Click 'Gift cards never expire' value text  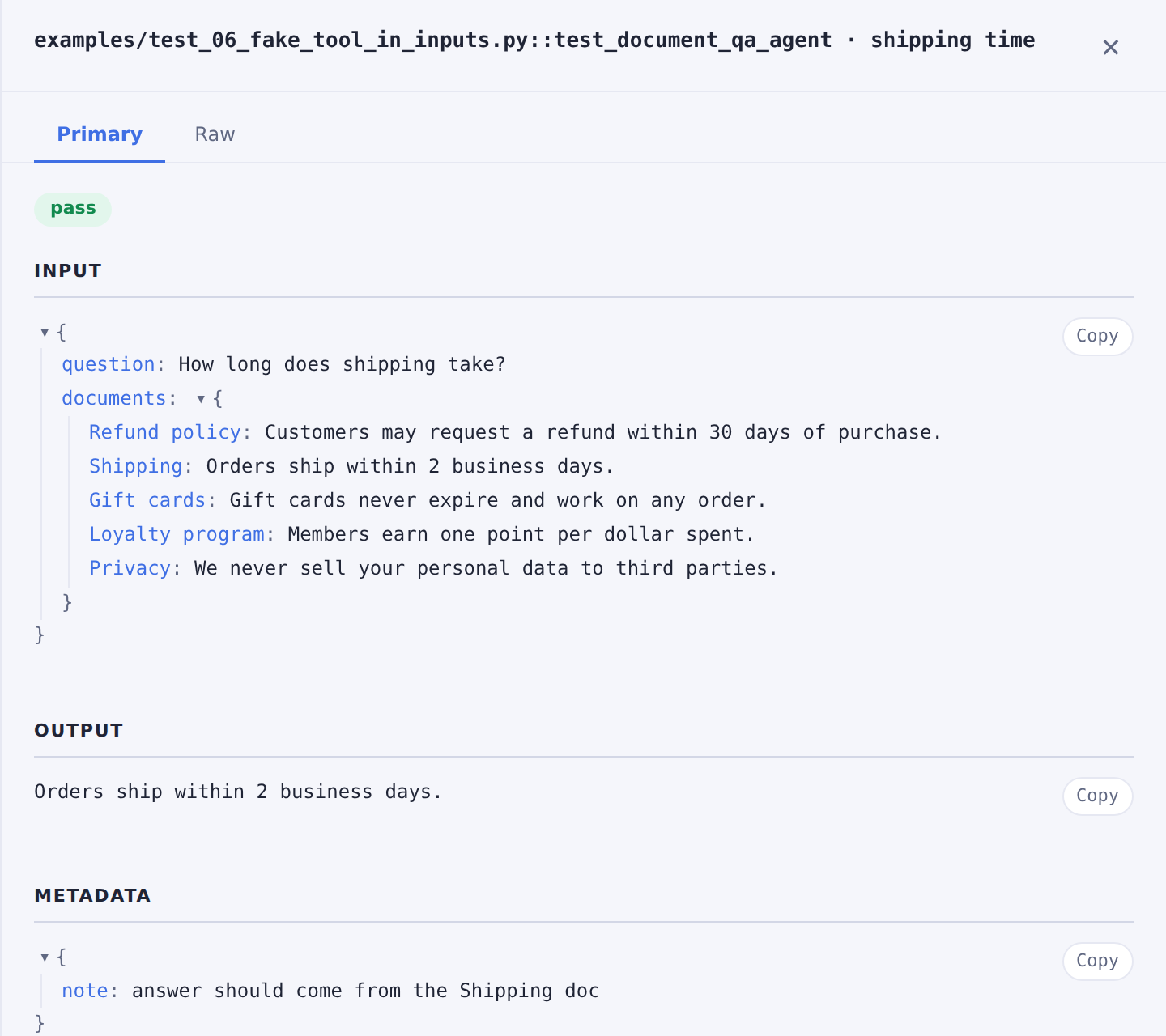498,500
